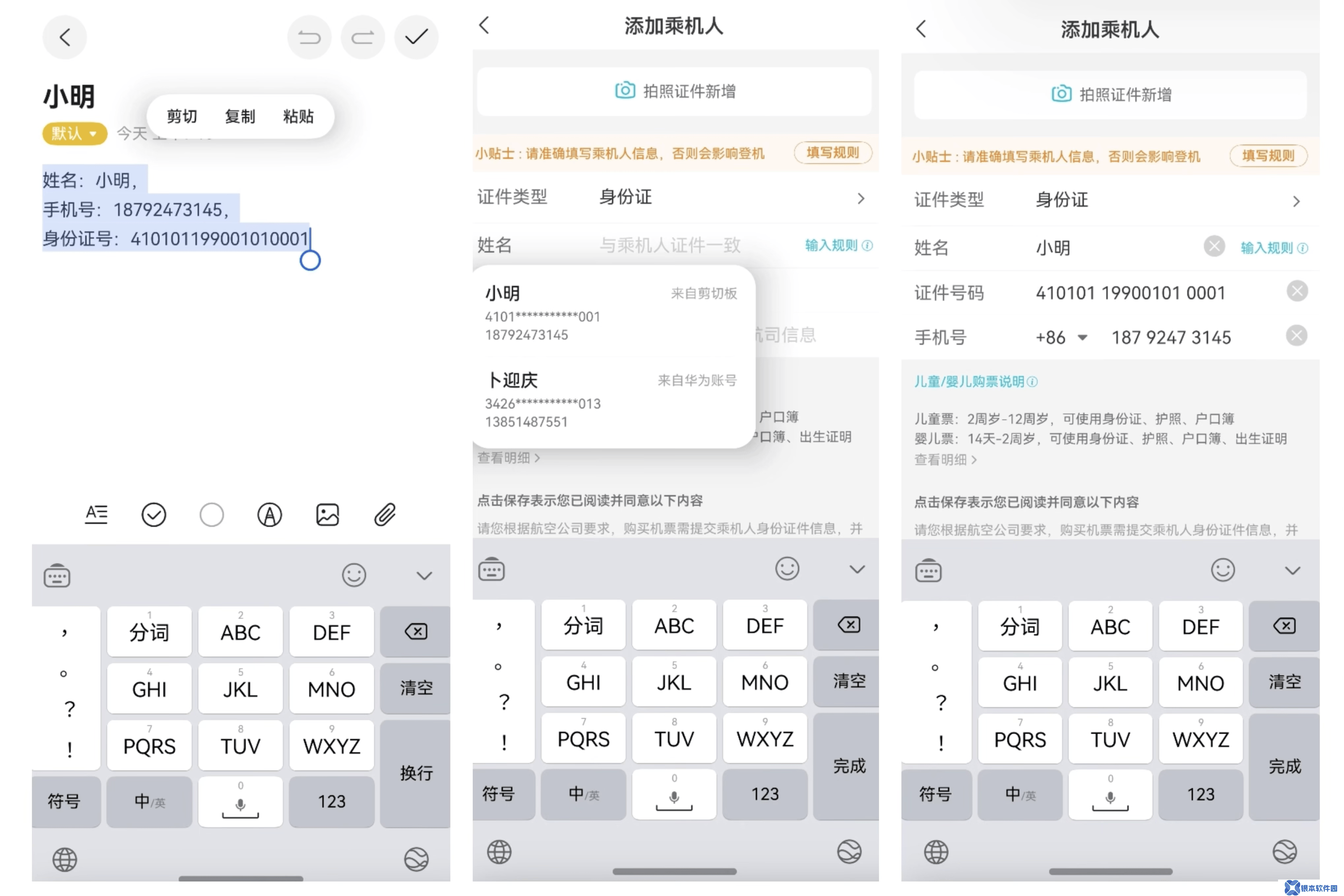This screenshot has height=896, width=1344.
Task: Open keyboard settings icon on right keyboard
Action: tap(928, 570)
